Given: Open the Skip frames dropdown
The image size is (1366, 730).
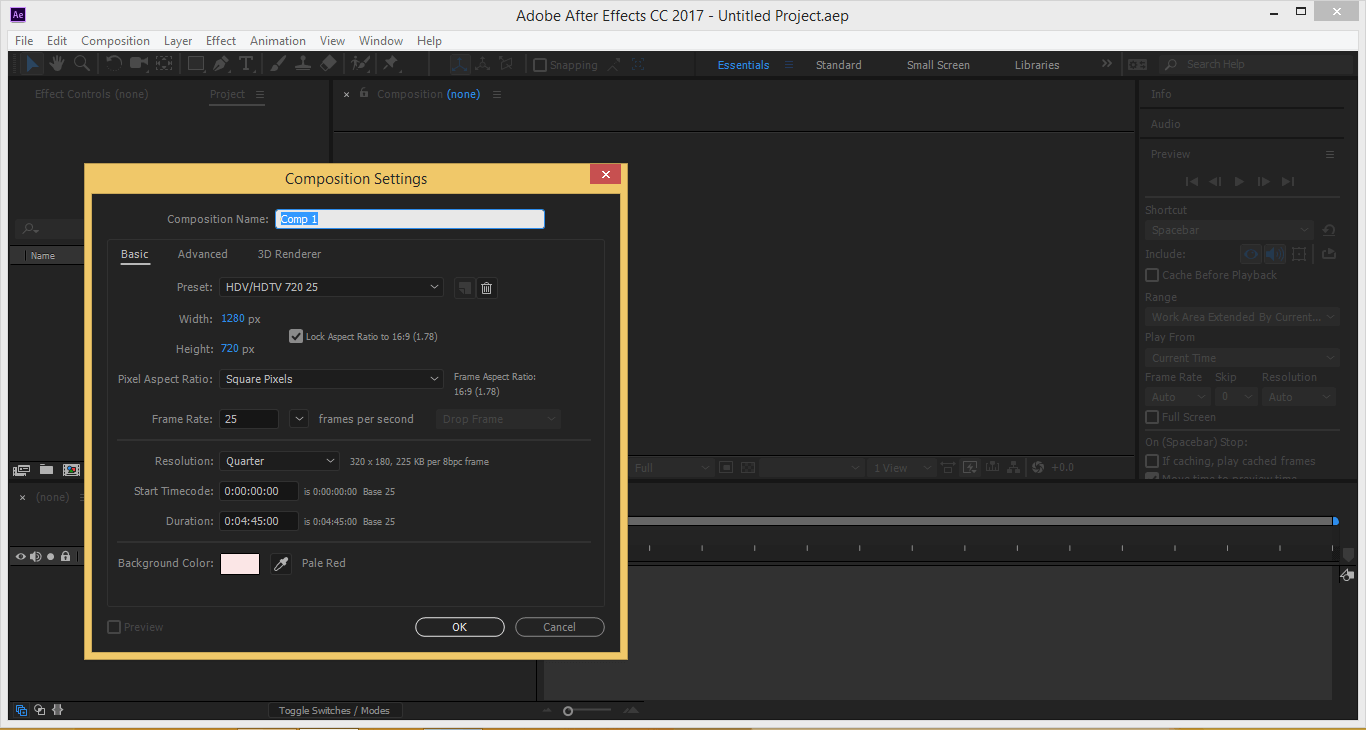Looking at the screenshot, I should point(1236,397).
